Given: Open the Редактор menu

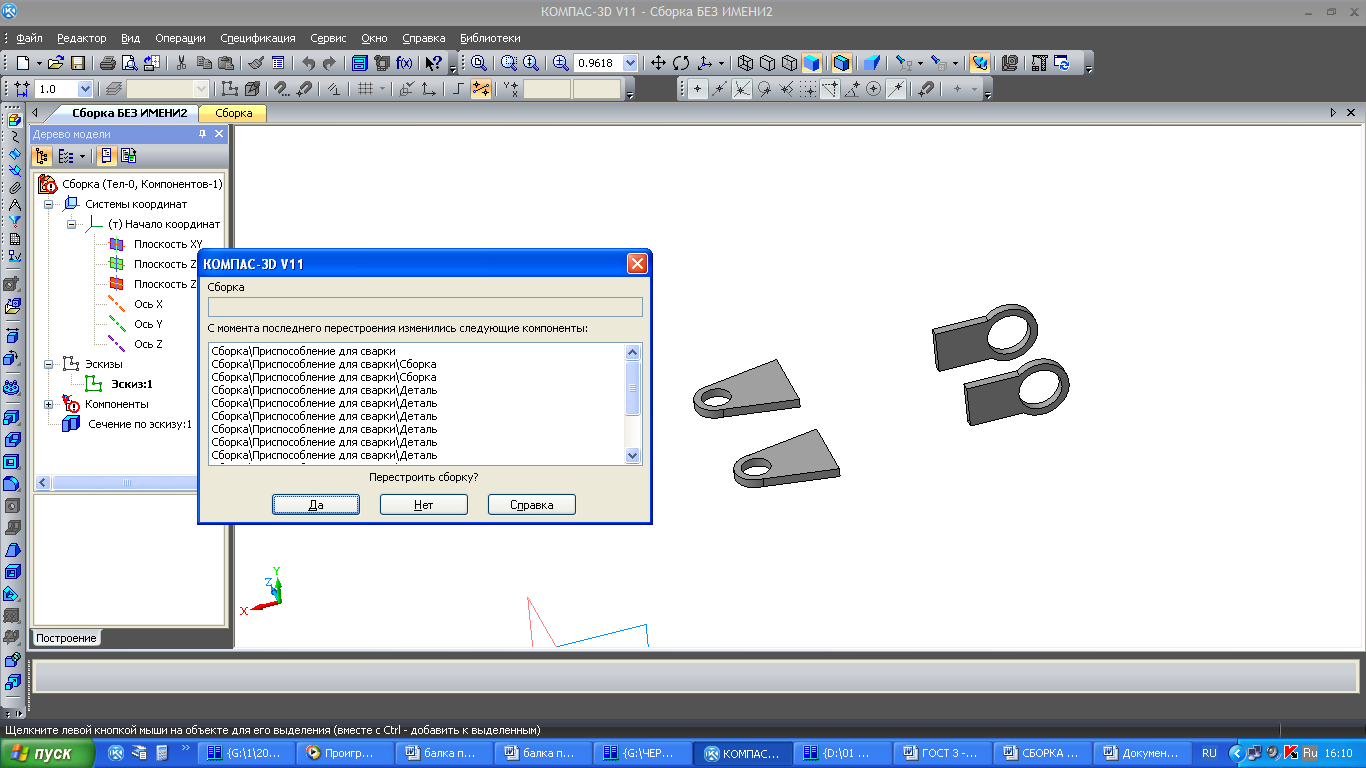Looking at the screenshot, I should [x=82, y=38].
